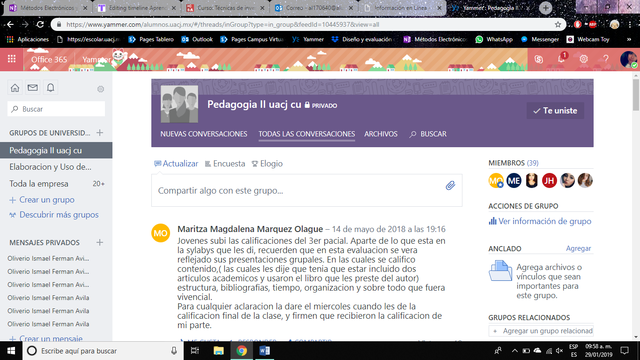The height and width of the screenshot is (360, 640).
Task: Open Word from taskbar
Action: pos(264,351)
